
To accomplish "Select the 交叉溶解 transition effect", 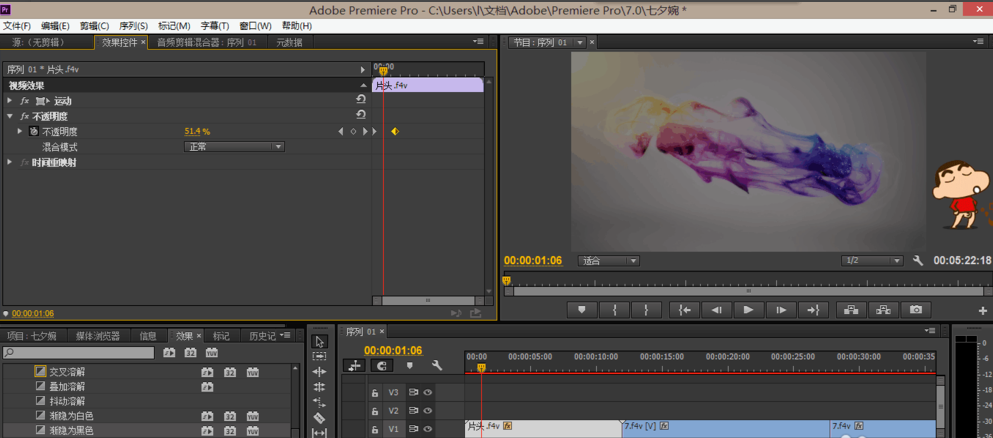I will pos(67,371).
